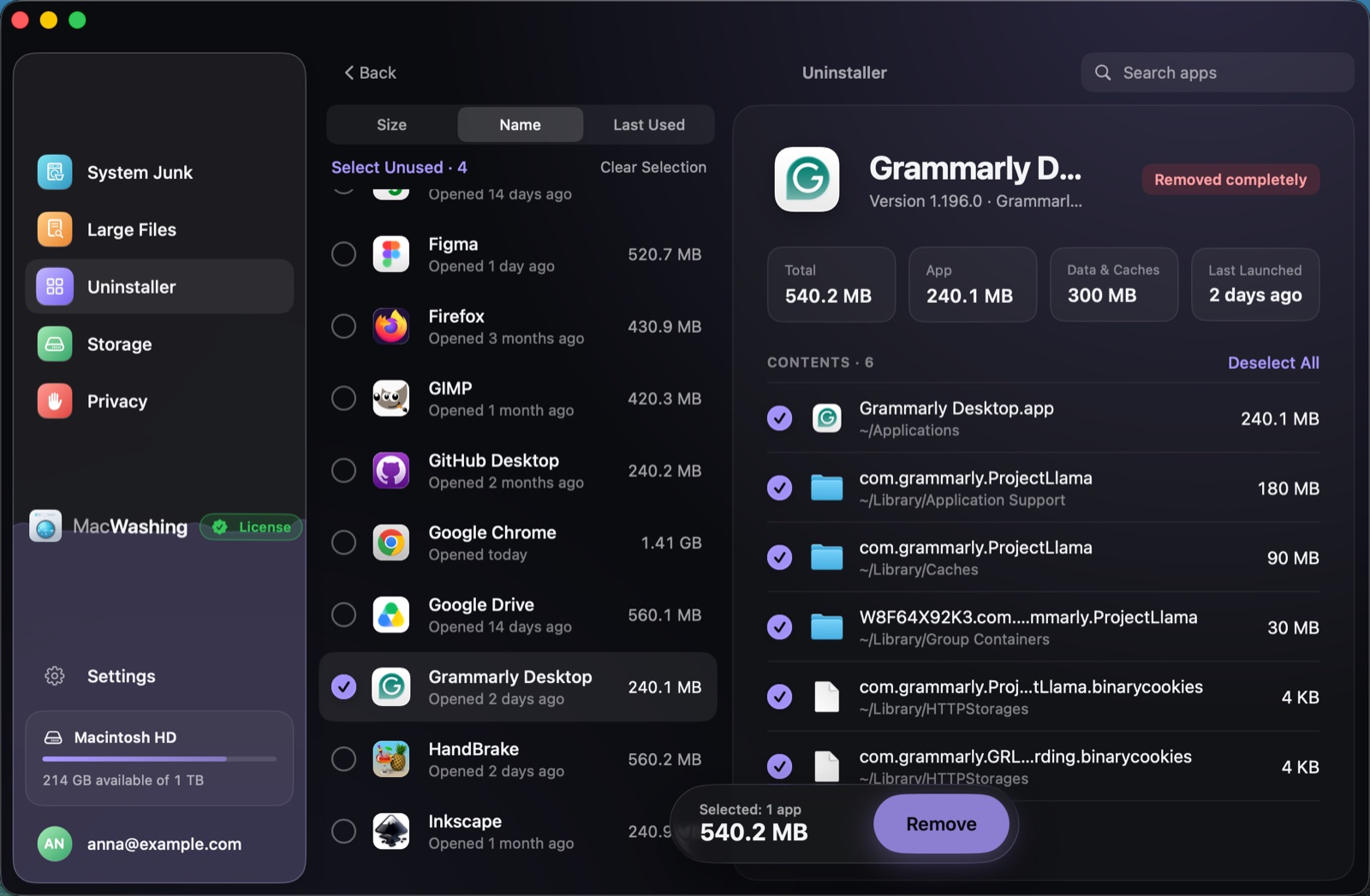Click the Search apps field
Screen dimensions: 1370x896
[1218, 73]
